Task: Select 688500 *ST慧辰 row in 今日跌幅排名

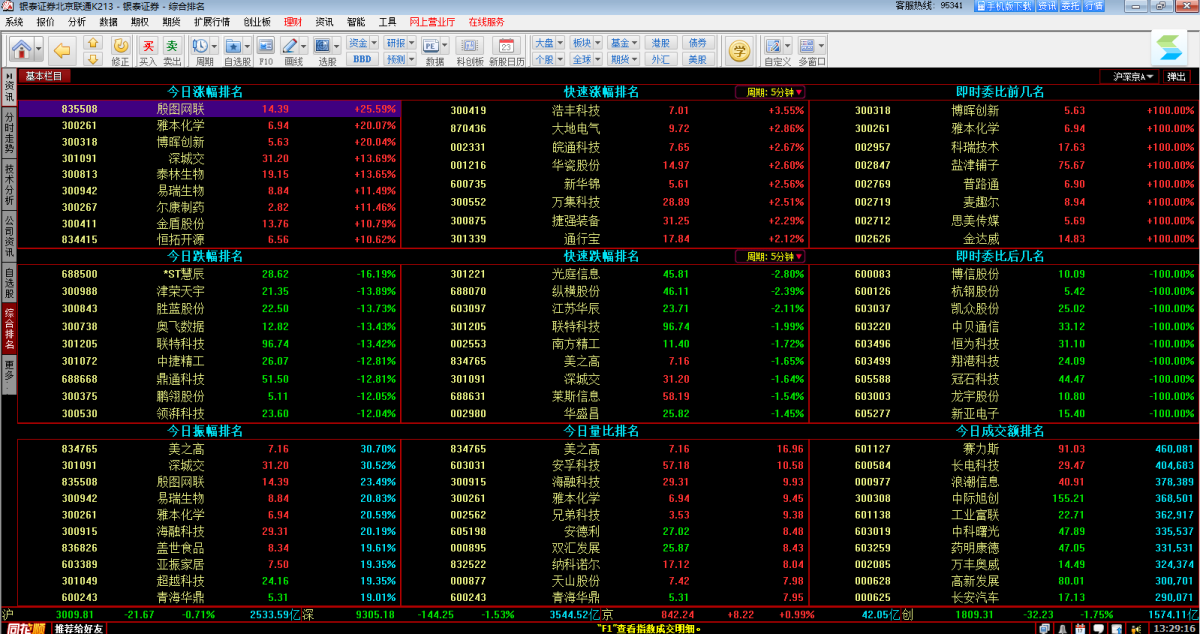Action: pyautogui.click(x=209, y=274)
